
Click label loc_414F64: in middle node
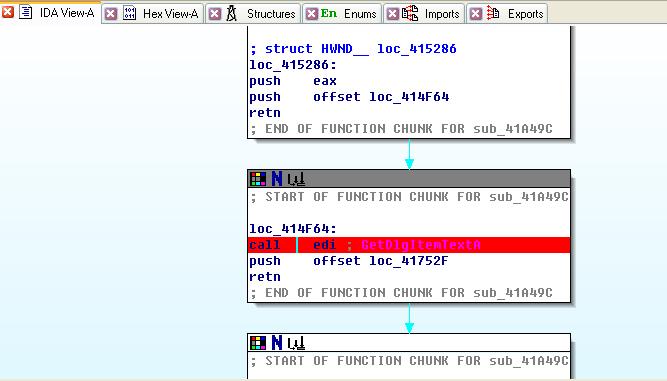(x=293, y=229)
